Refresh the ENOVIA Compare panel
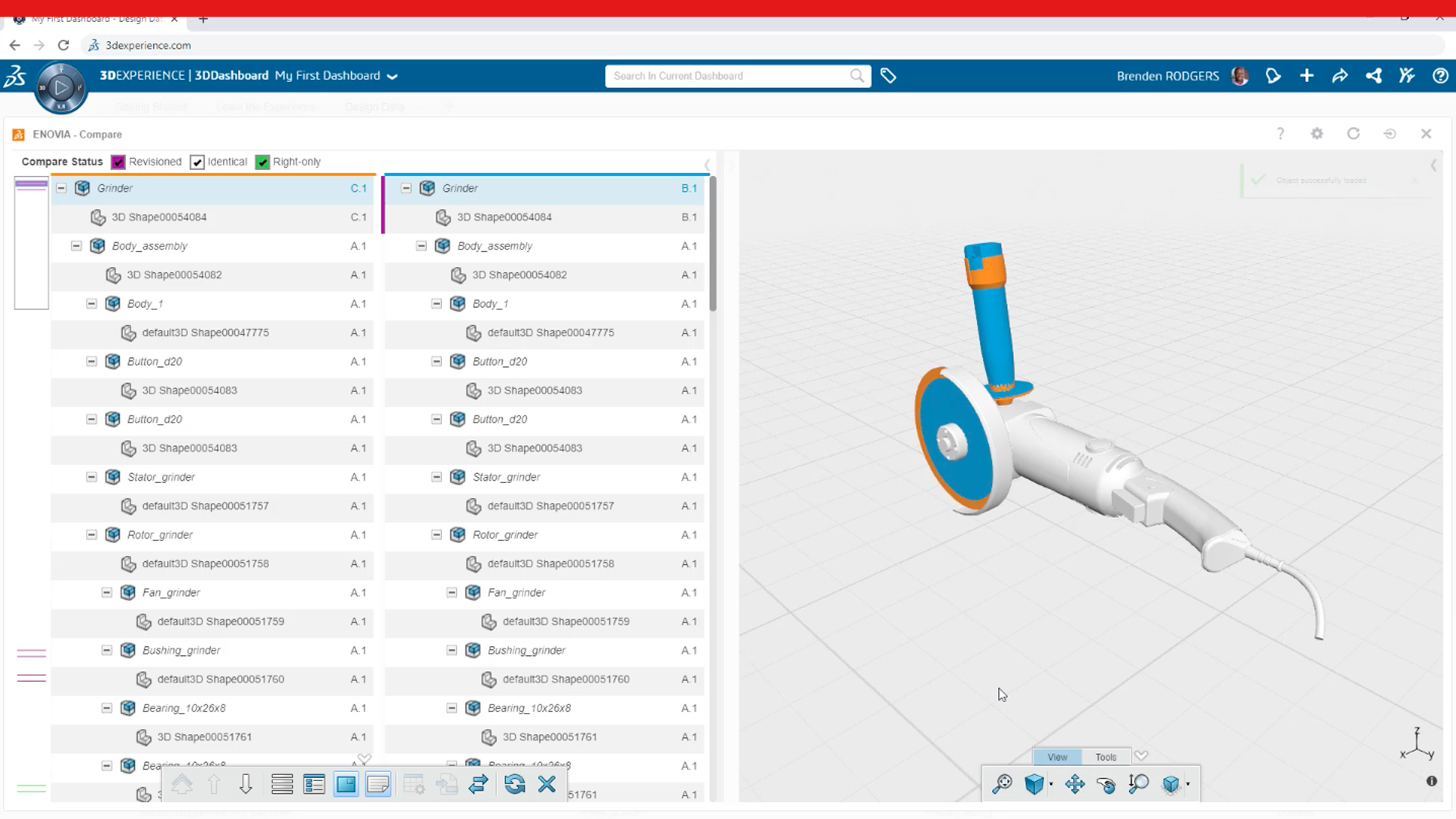 [x=1354, y=133]
